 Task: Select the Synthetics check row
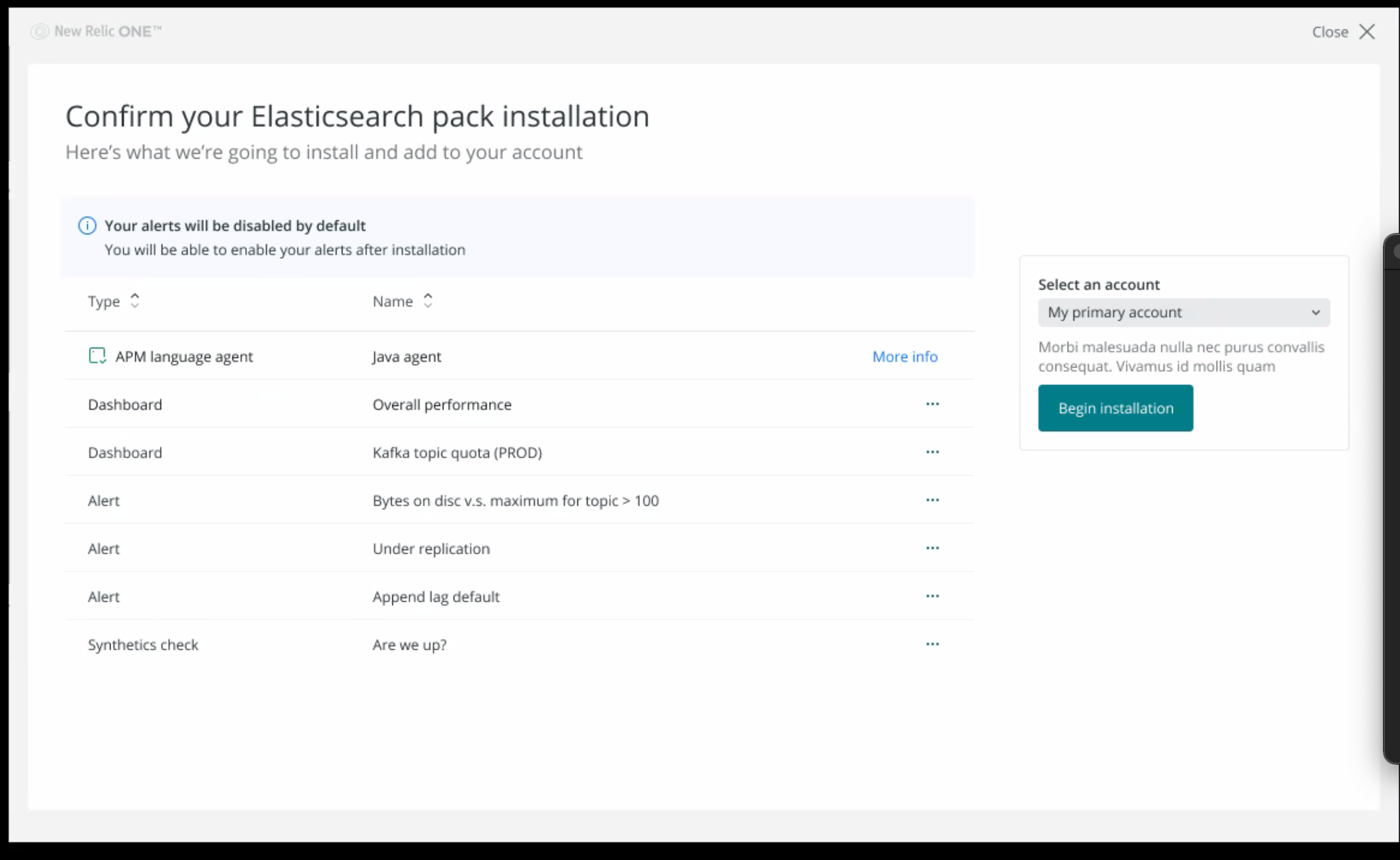(x=143, y=644)
